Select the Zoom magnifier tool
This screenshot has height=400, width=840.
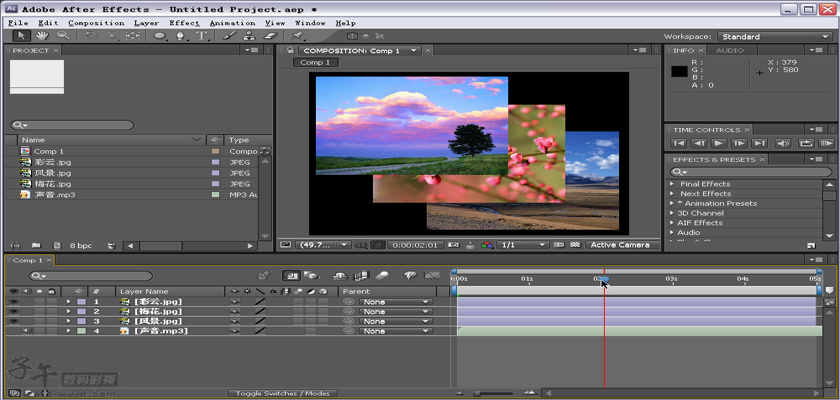[63, 36]
